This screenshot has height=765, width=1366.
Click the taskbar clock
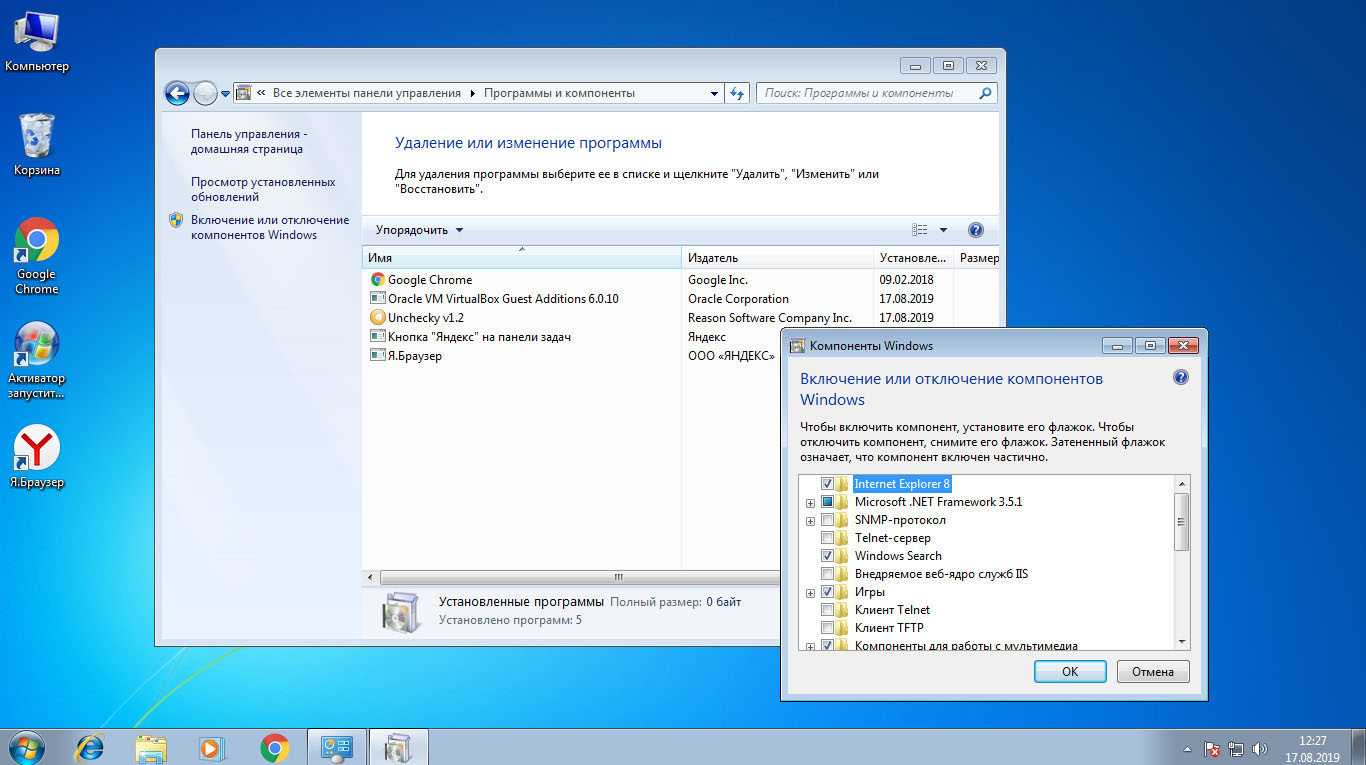(1313, 748)
